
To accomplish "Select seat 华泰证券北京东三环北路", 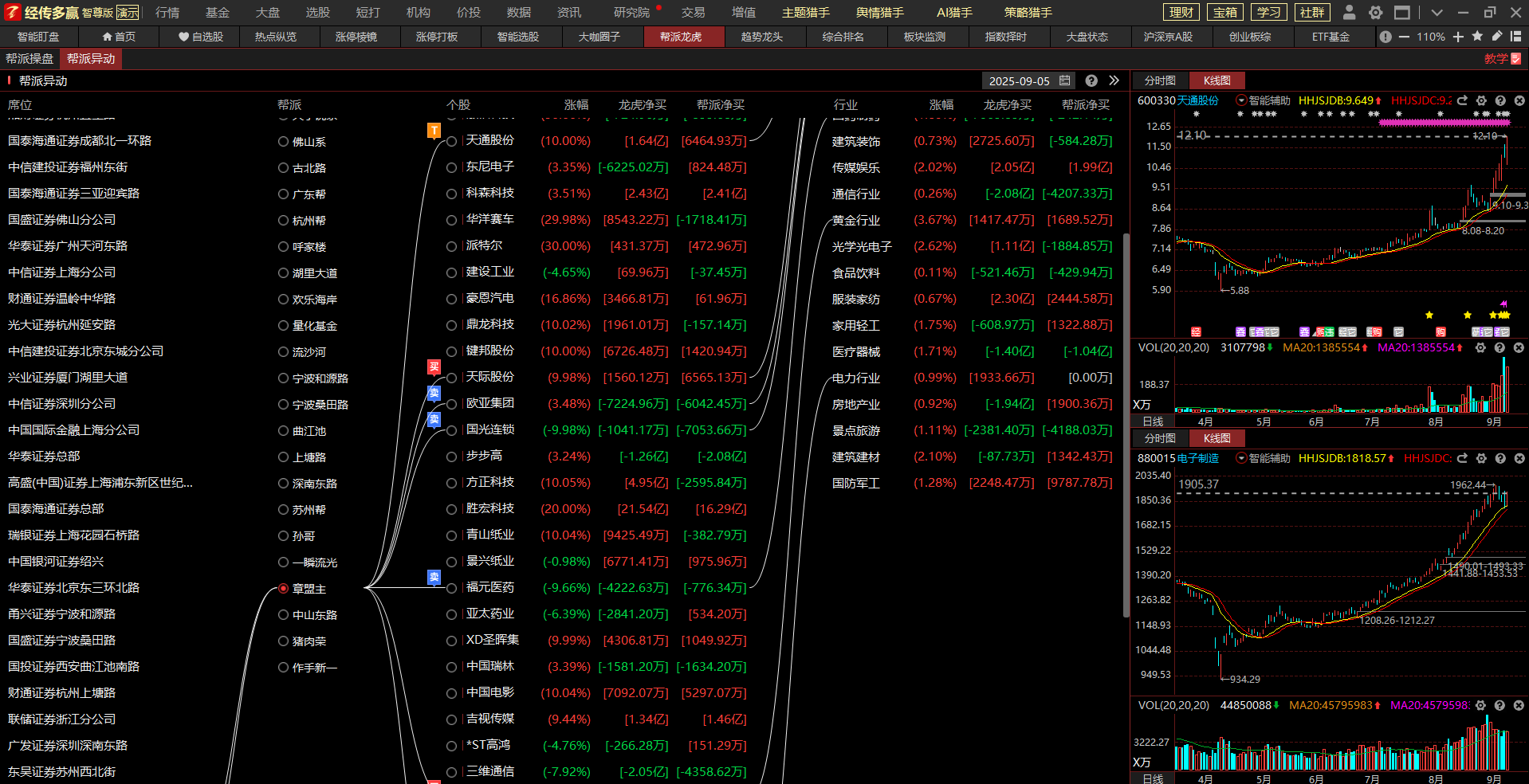I will 73,588.
